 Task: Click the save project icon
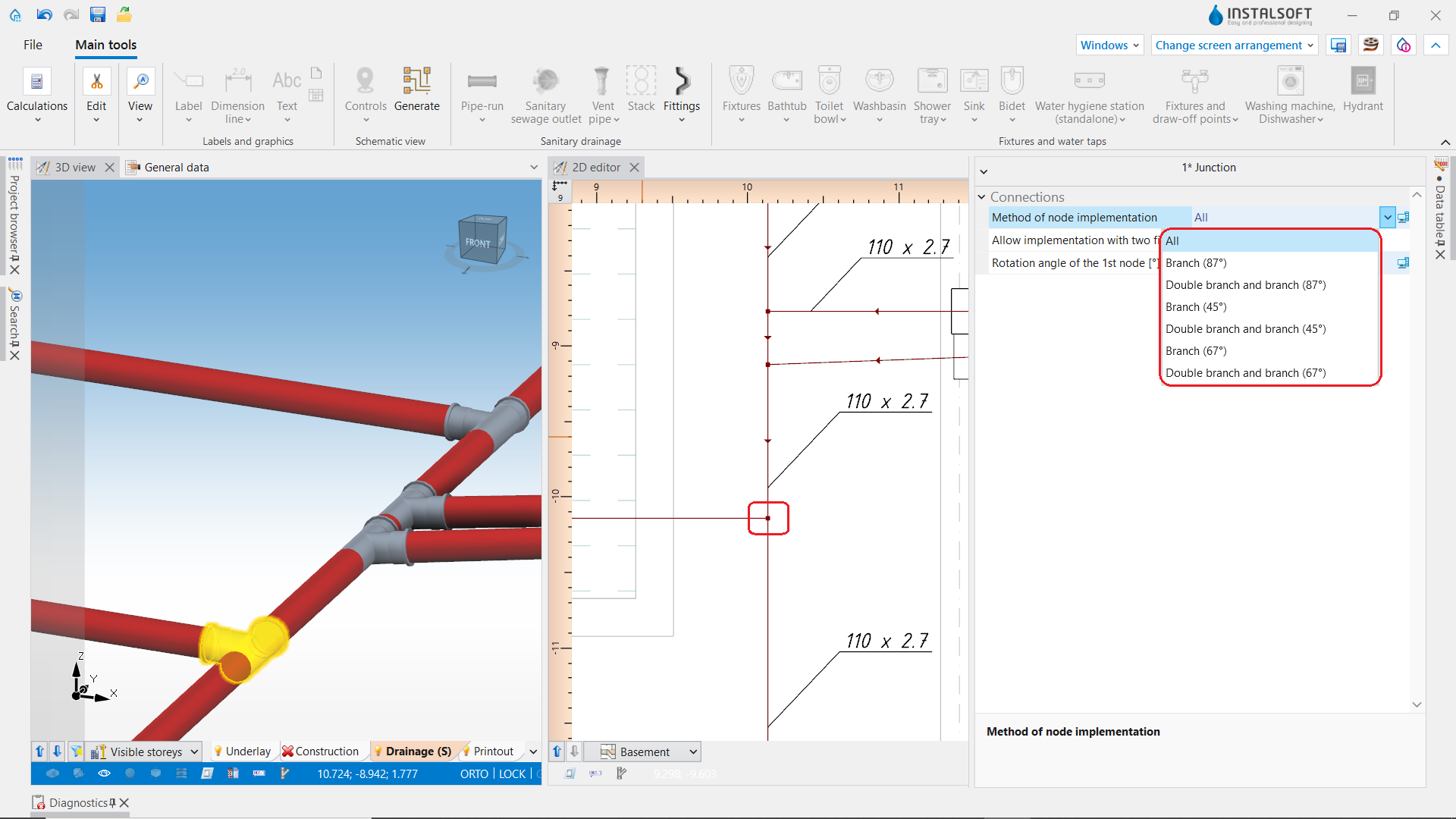pyautogui.click(x=97, y=14)
